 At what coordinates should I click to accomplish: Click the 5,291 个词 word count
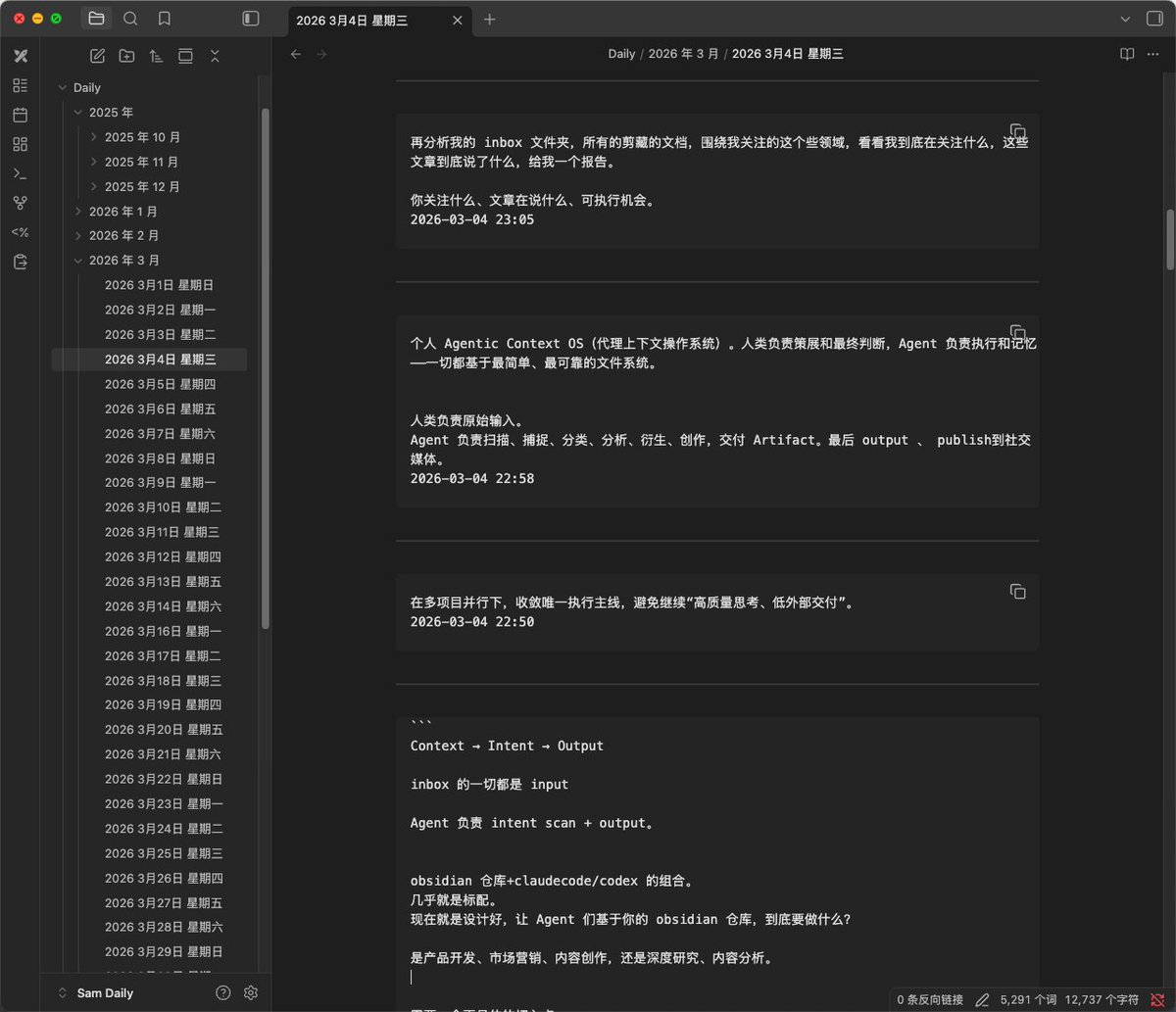pos(1026,1000)
